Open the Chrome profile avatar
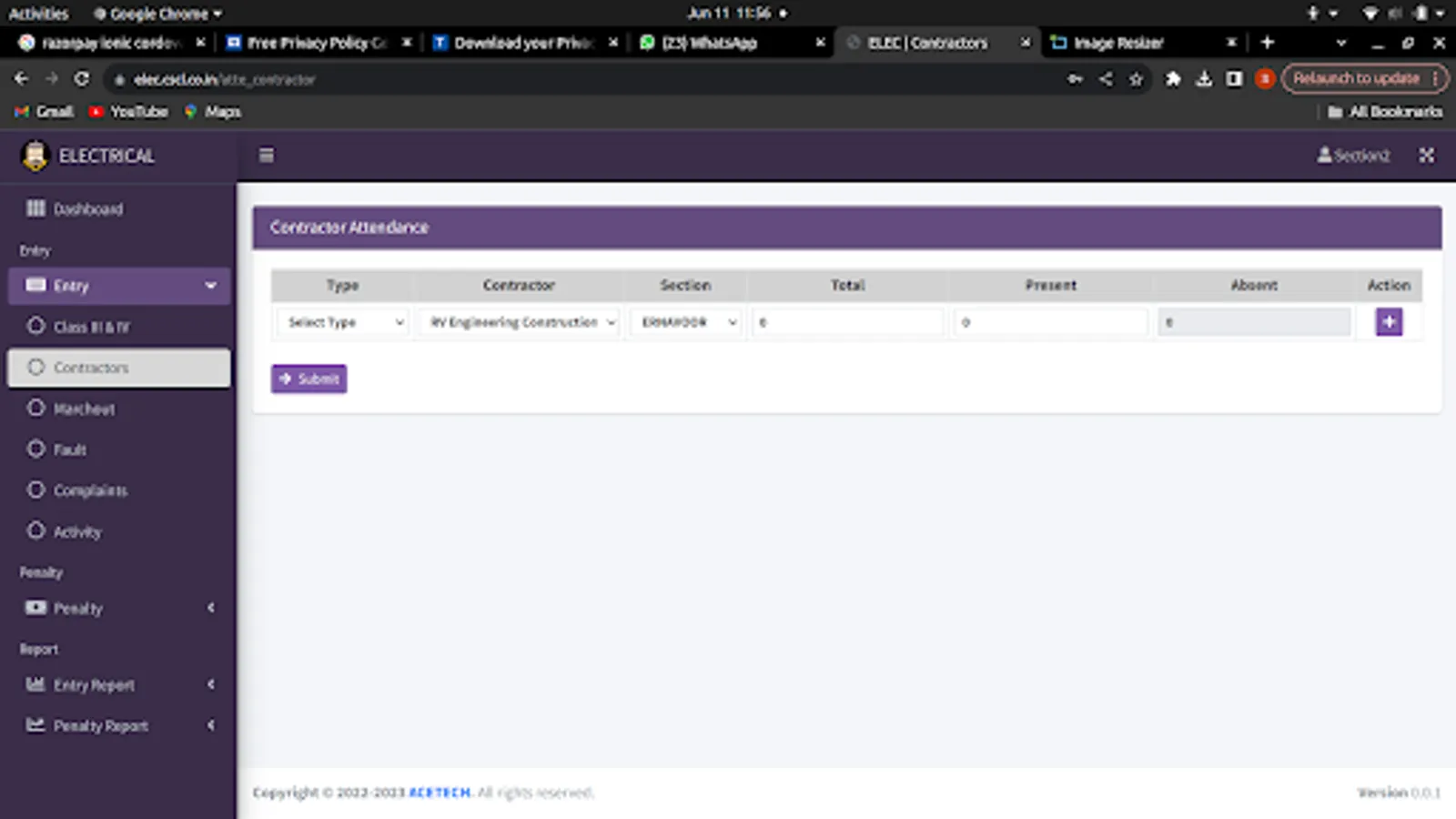This screenshot has height=819, width=1456. point(1264,79)
